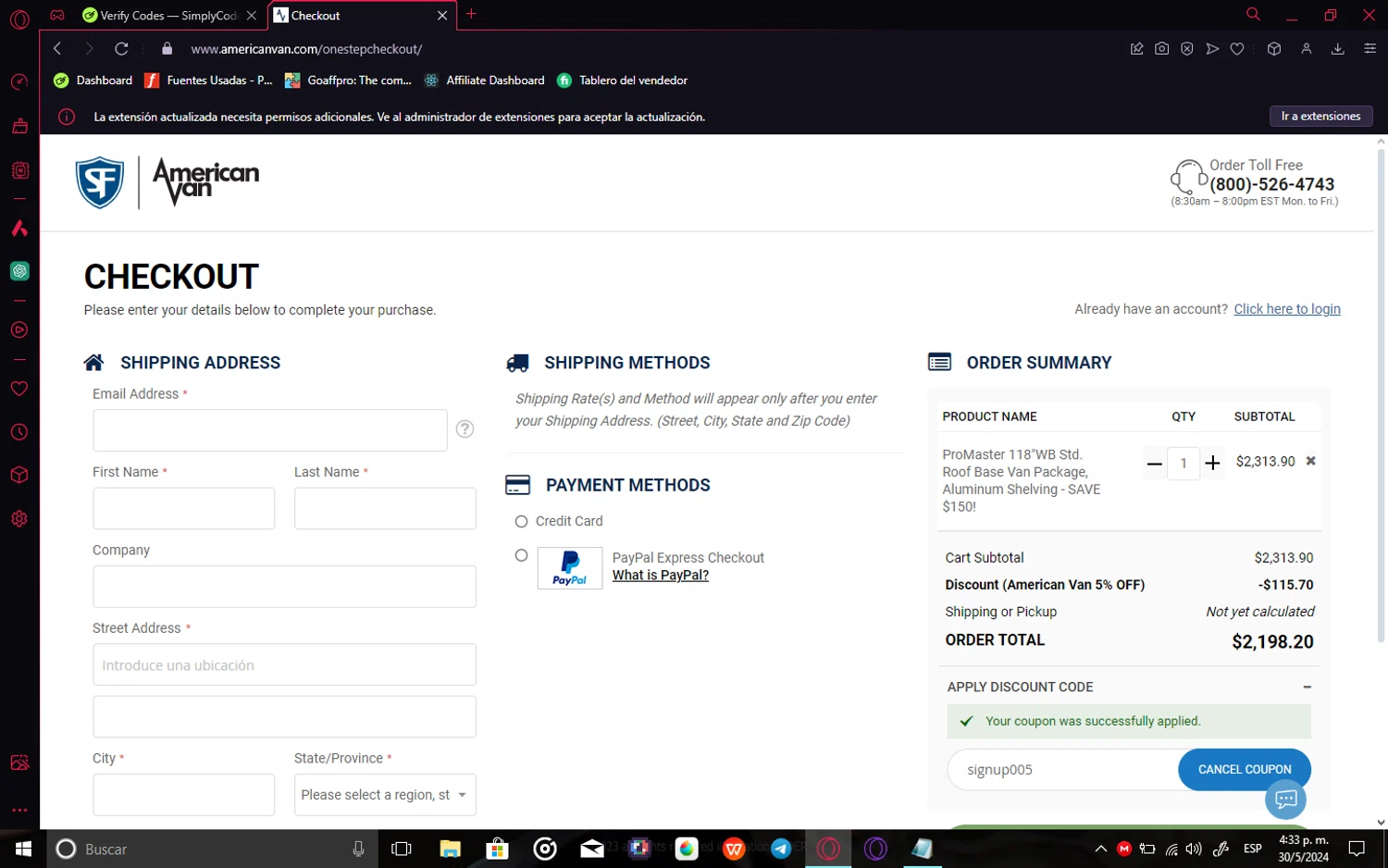Open the 'What is PayPal?' link
Viewport: 1388px width, 868px height.
[x=661, y=576]
